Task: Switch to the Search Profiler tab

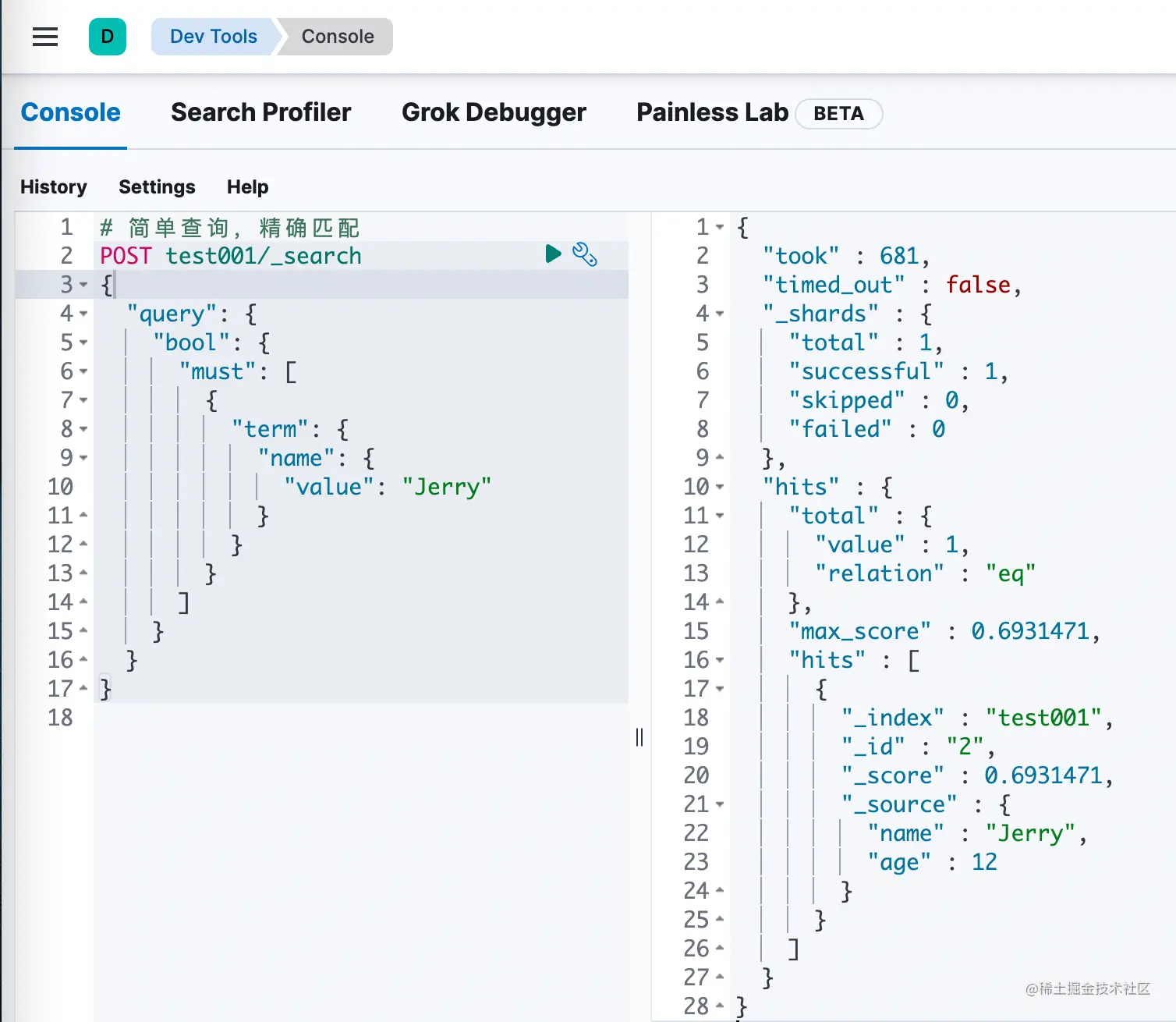Action: [260, 112]
